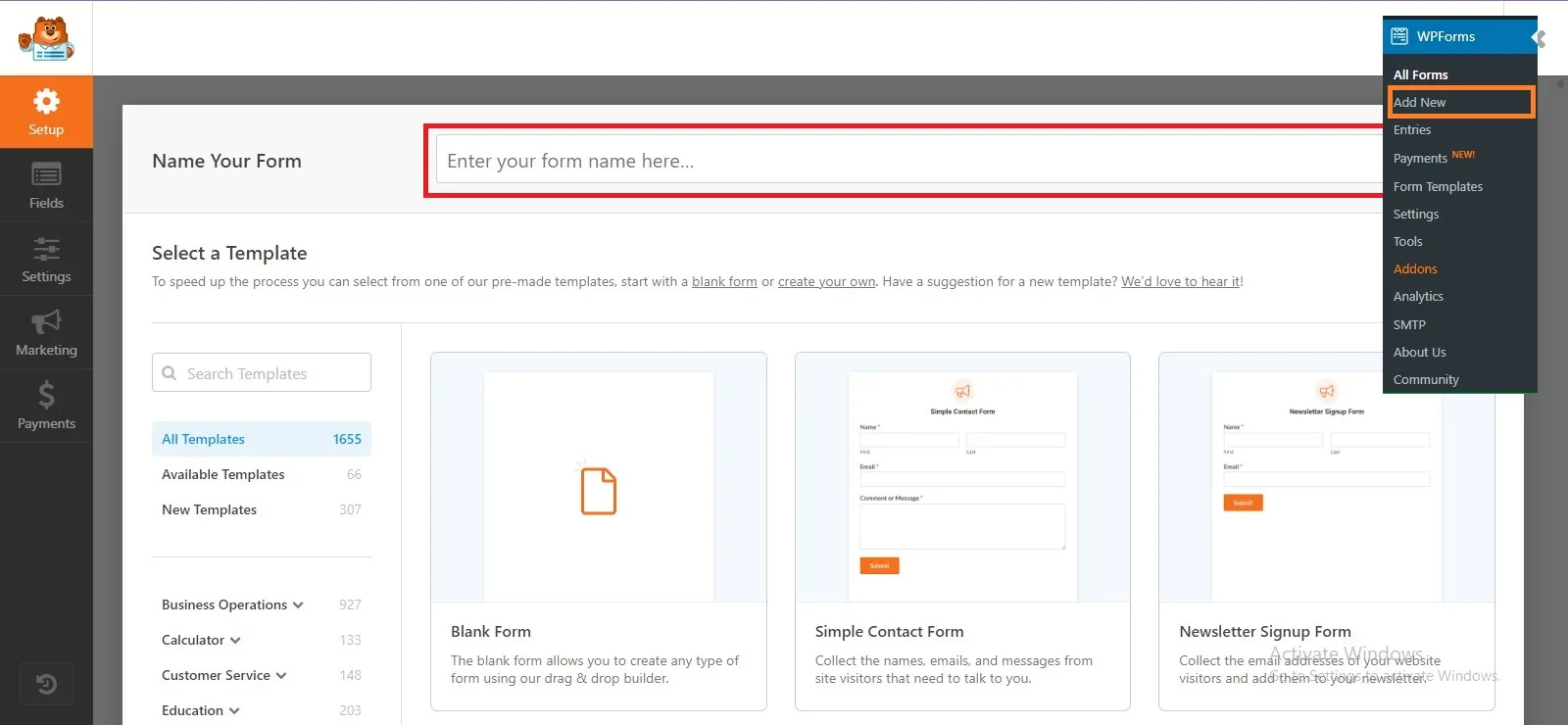Screen dimensions: 1568x725
Task: Open Analytics menu item
Action: (1418, 296)
